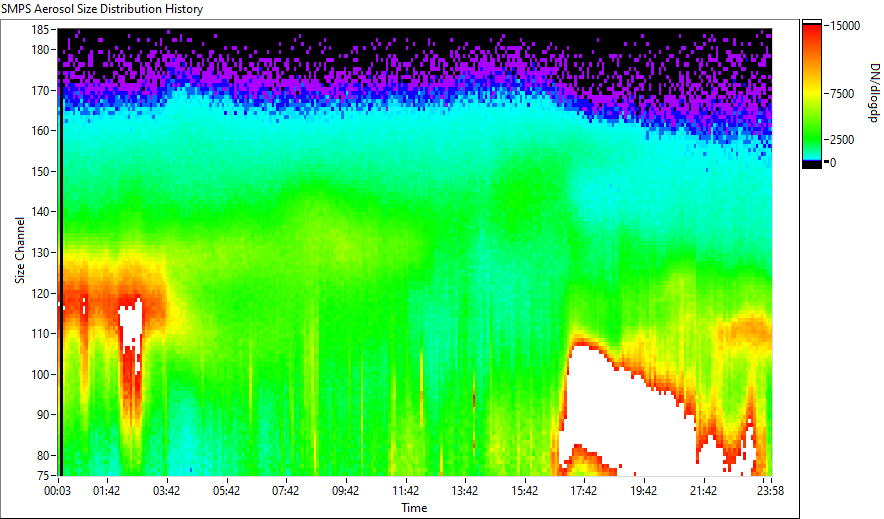Click the 05:42 time tick label
884x519 pixels.
coord(226,491)
